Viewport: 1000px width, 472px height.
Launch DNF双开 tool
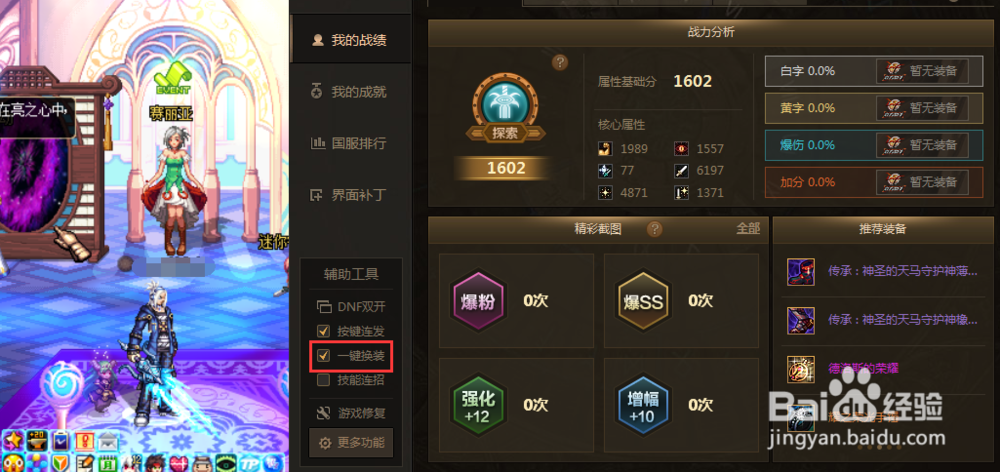pyautogui.click(x=351, y=307)
